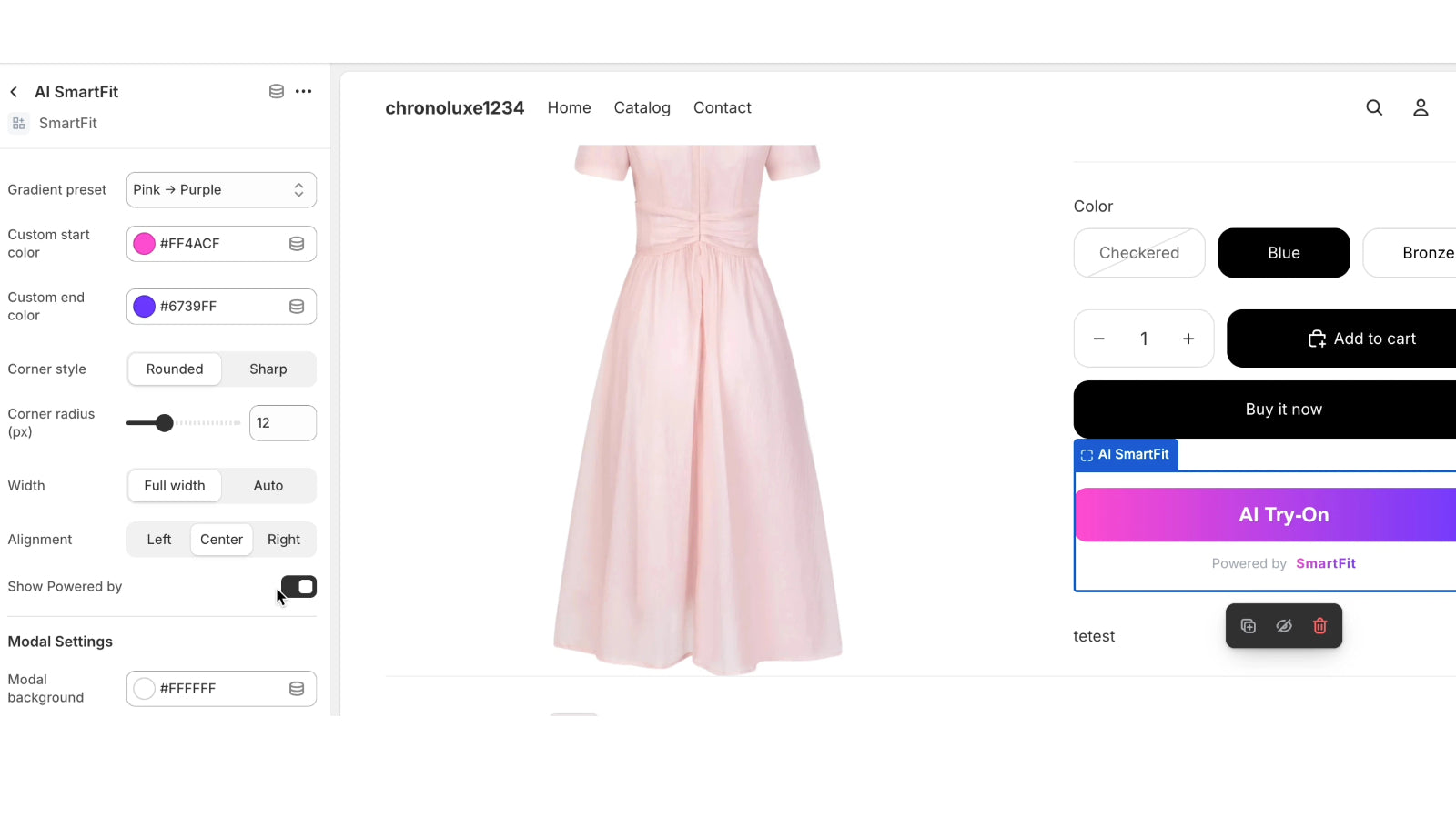Set corner style to Sharp
Image resolution: width=1456 pixels, height=819 pixels.
[268, 369]
